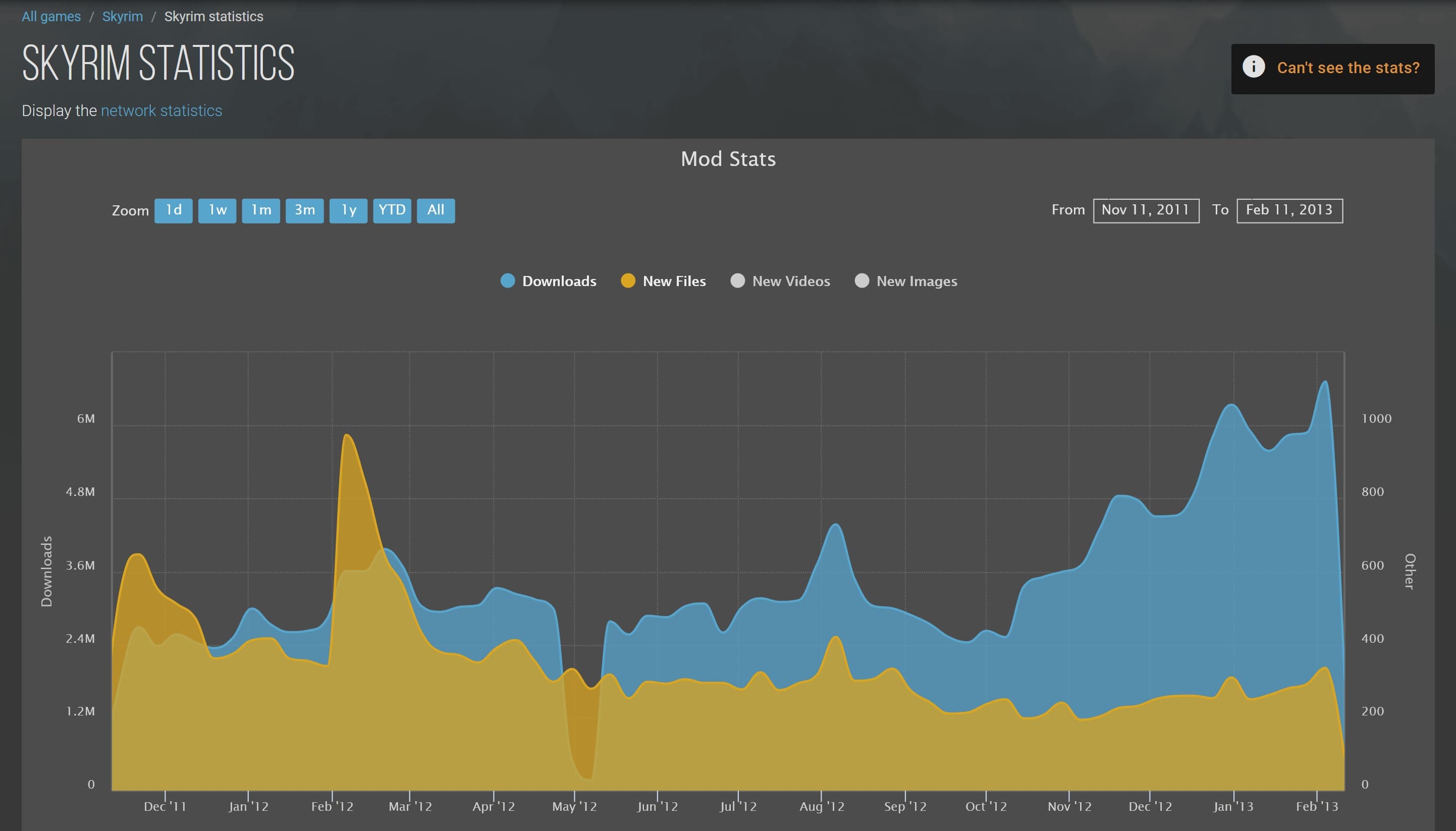Click the From date field Nov 11, 2011
This screenshot has height=831, width=1456.
1146,210
